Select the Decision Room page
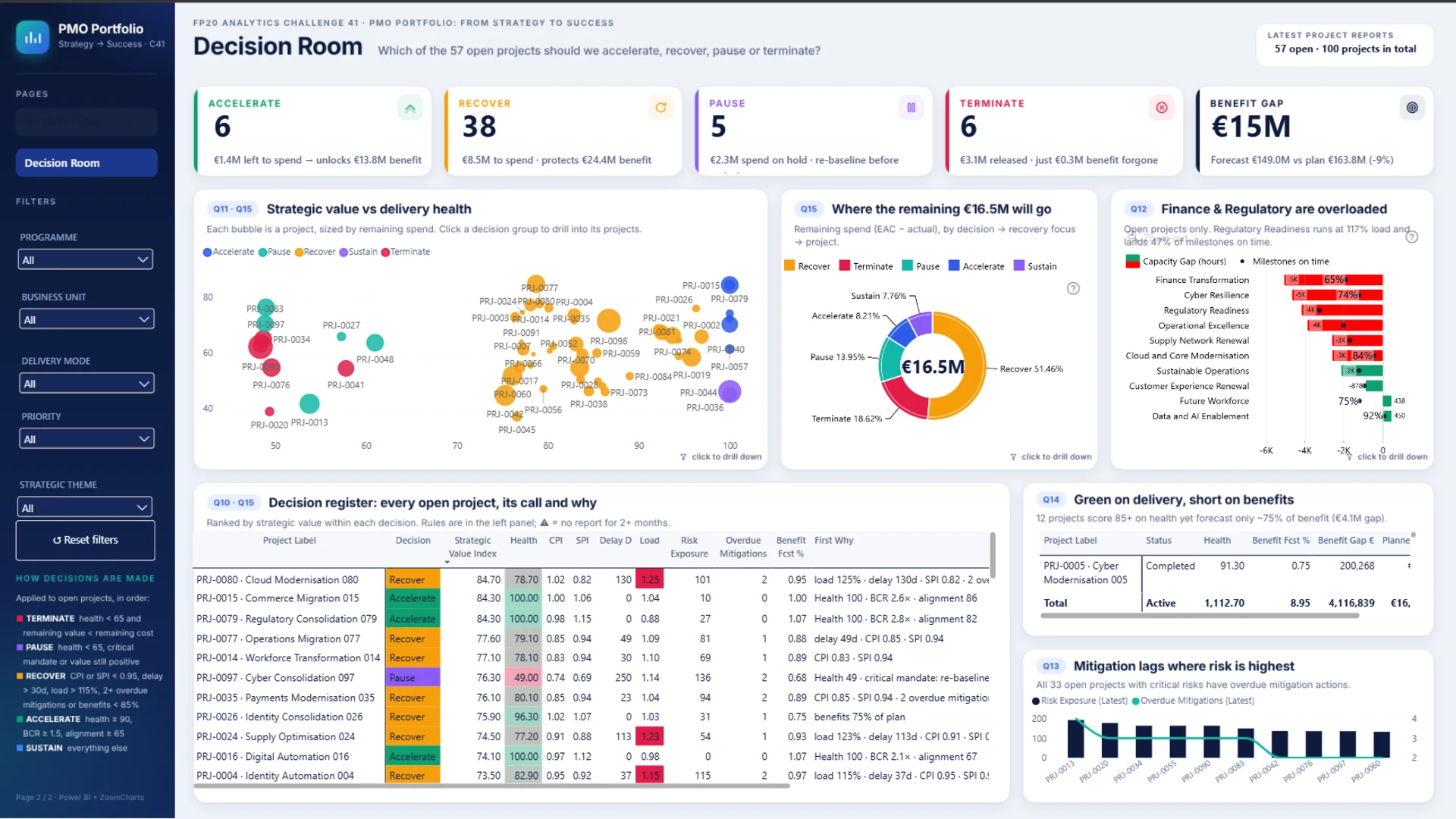1456x819 pixels. (86, 163)
